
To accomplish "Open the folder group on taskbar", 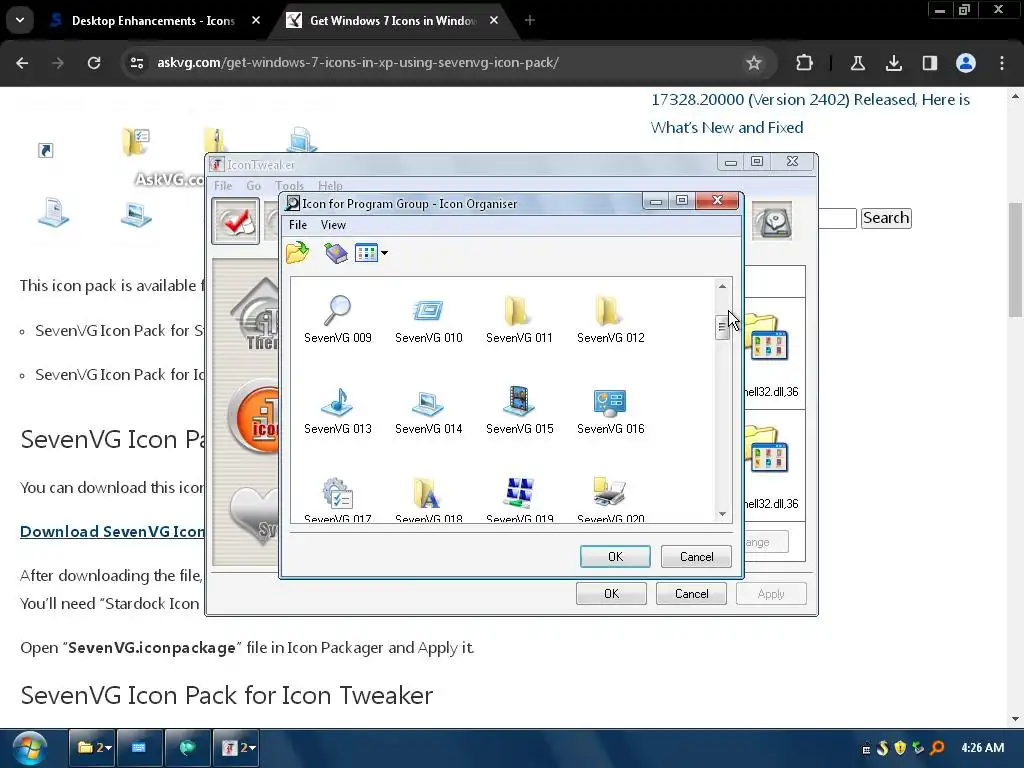I will pos(93,747).
